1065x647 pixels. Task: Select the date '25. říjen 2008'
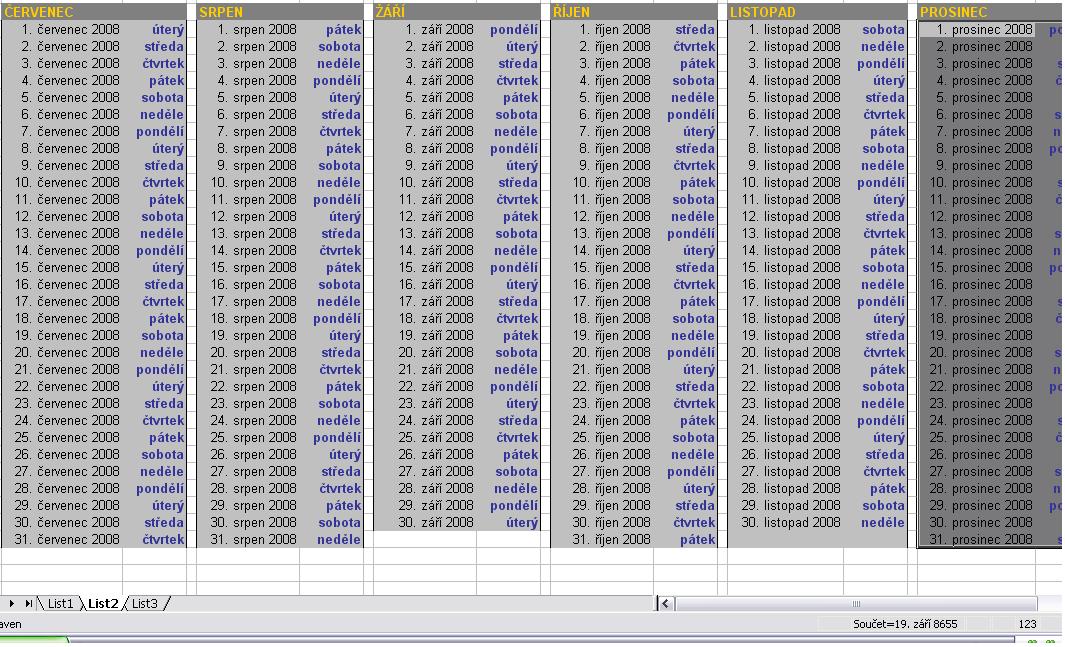pyautogui.click(x=602, y=437)
